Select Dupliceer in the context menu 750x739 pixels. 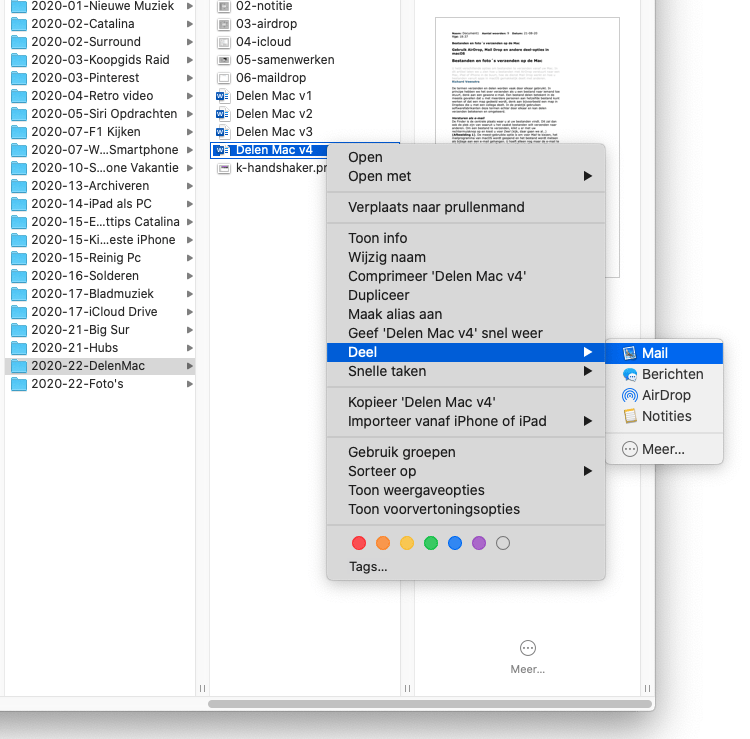(x=466, y=296)
